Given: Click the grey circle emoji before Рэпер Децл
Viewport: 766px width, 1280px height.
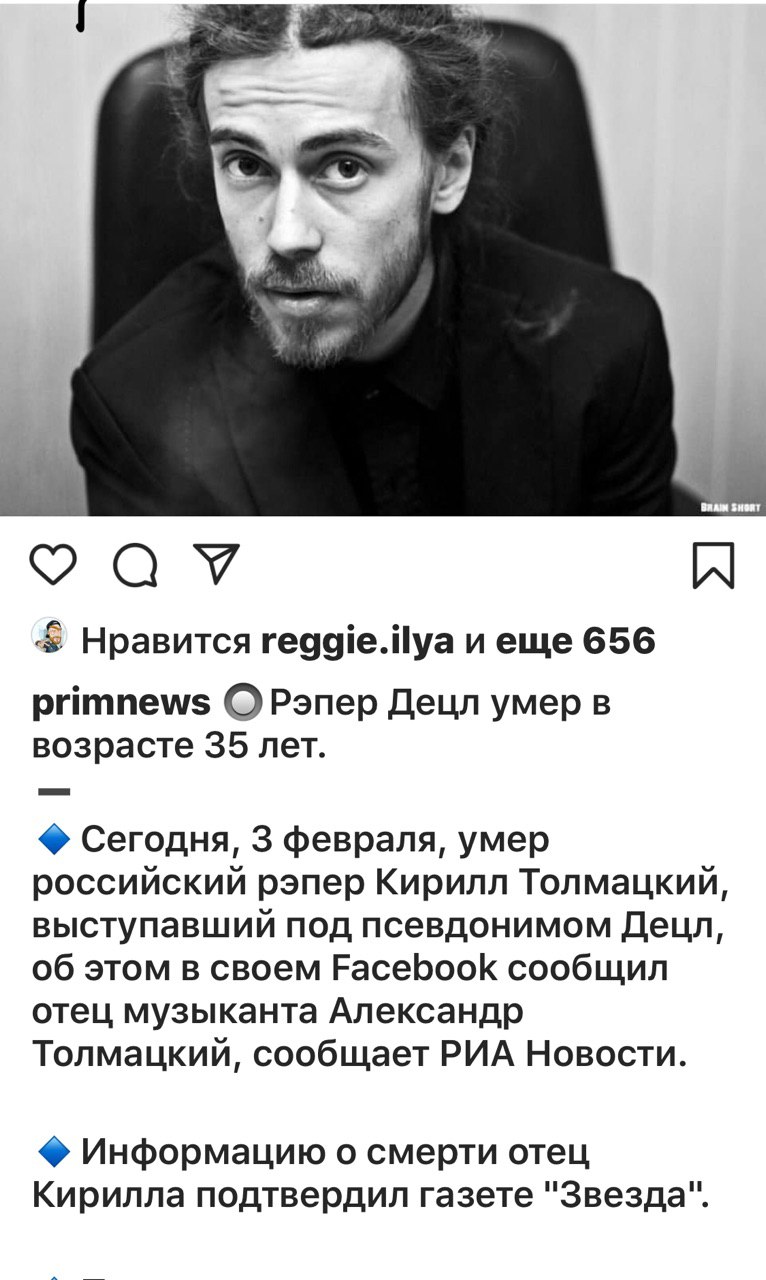Looking at the screenshot, I should pyautogui.click(x=241, y=705).
